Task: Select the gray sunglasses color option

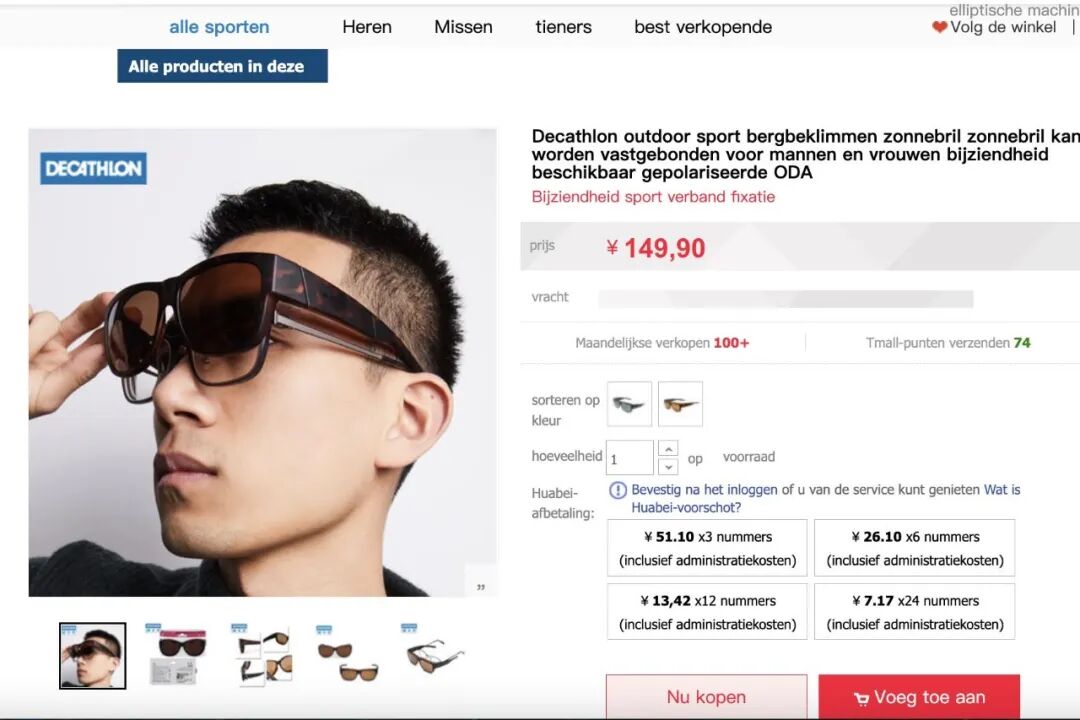Action: coord(629,404)
